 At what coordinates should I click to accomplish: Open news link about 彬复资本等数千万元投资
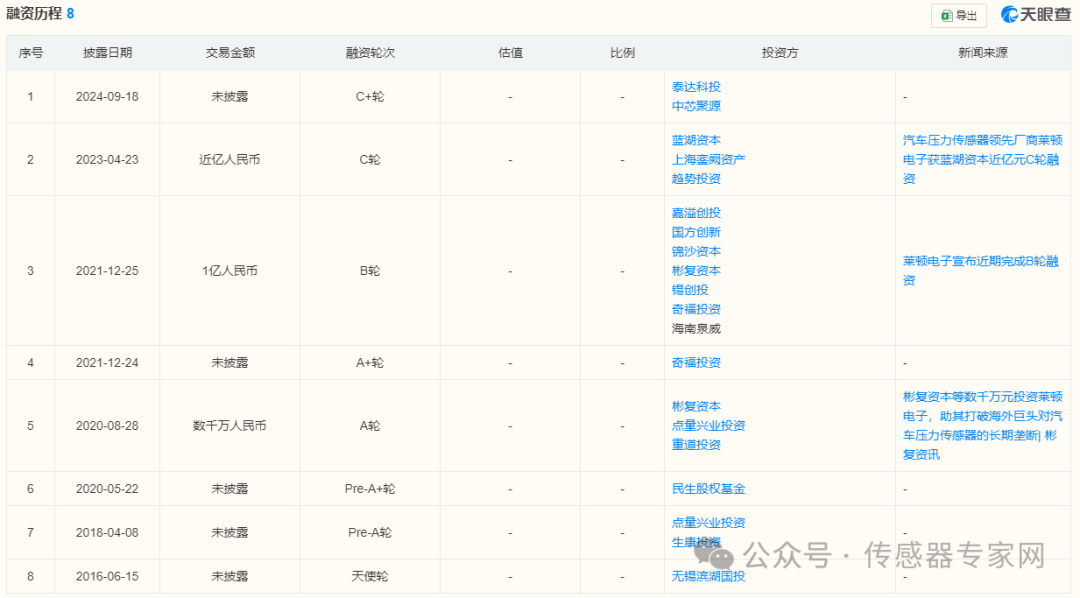[982, 426]
